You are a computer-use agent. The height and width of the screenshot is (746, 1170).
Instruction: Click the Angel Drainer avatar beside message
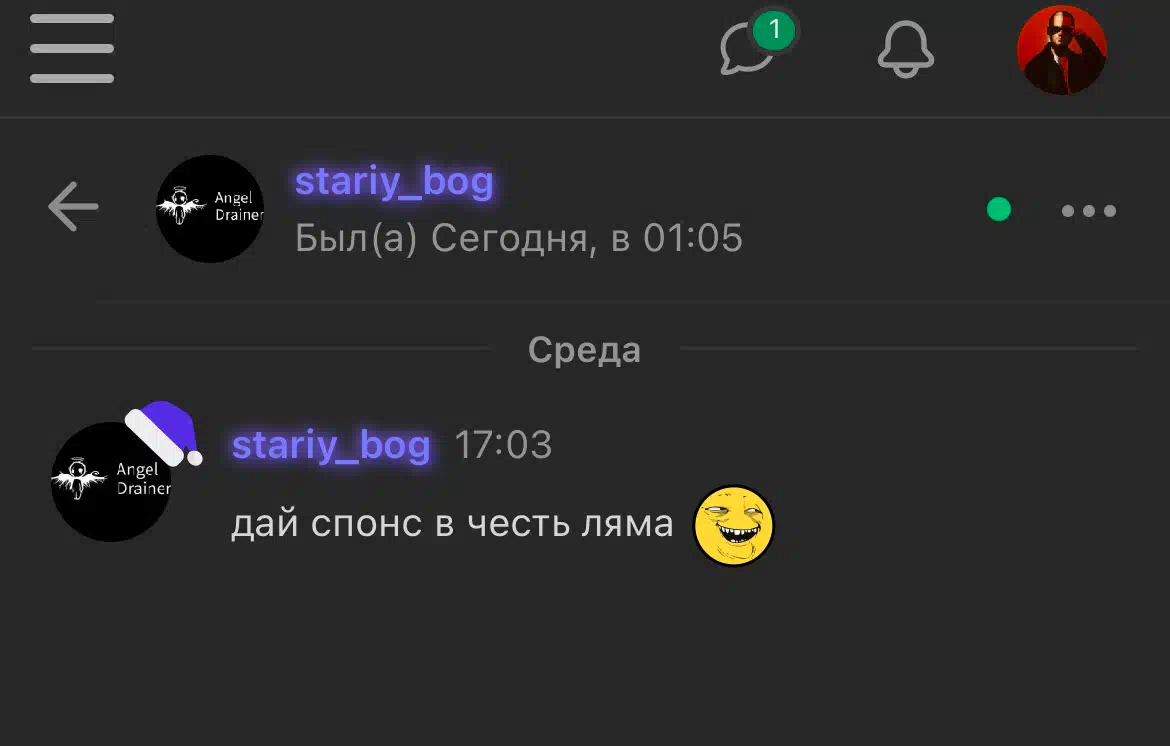click(x=111, y=481)
